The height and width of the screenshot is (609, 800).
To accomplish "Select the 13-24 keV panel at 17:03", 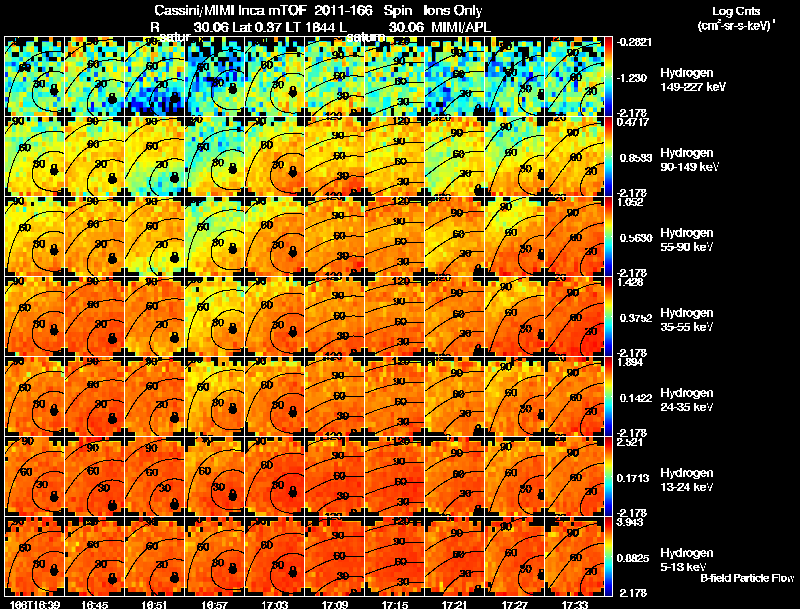I will [274, 477].
